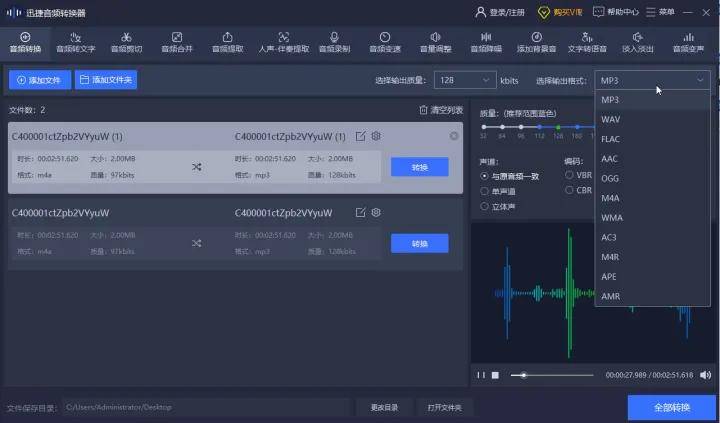Open settings gear for second file C400001ctZpb2VYyuW
Screen dimensions: 720x423
tap(376, 212)
